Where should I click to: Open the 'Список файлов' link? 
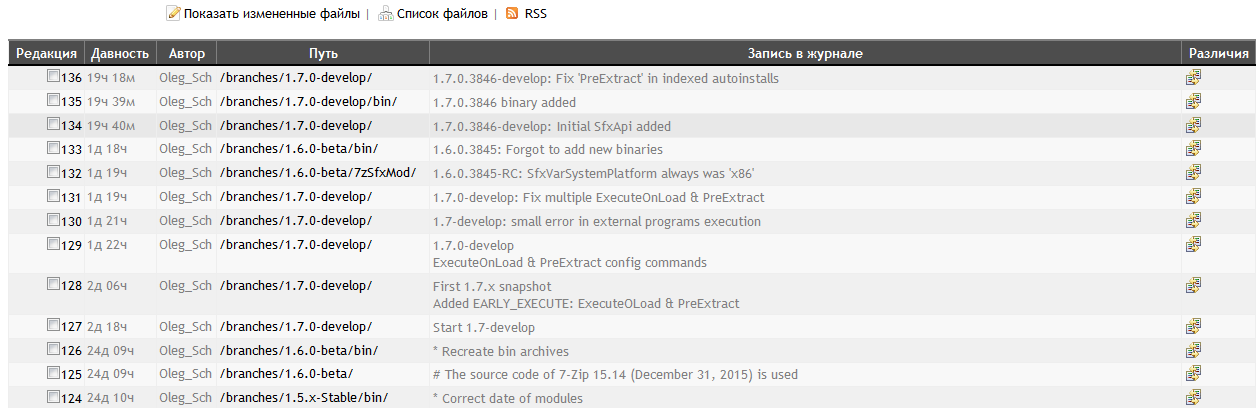442,14
